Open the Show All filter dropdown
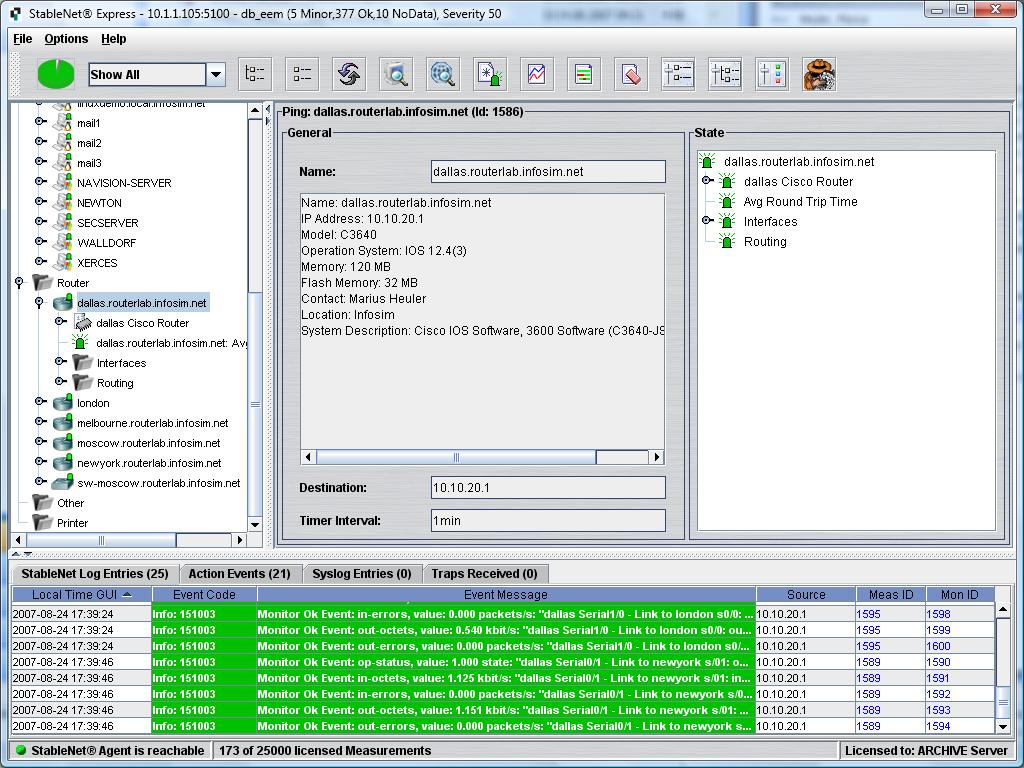 pyautogui.click(x=216, y=74)
